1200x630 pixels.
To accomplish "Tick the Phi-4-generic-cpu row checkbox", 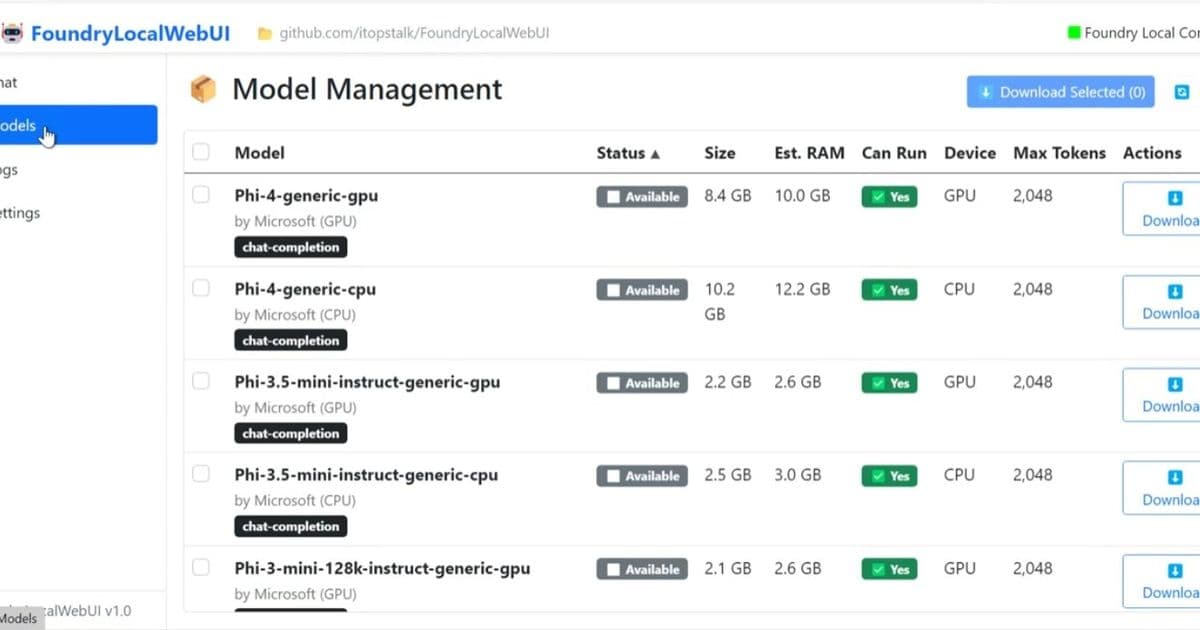I will [201, 288].
